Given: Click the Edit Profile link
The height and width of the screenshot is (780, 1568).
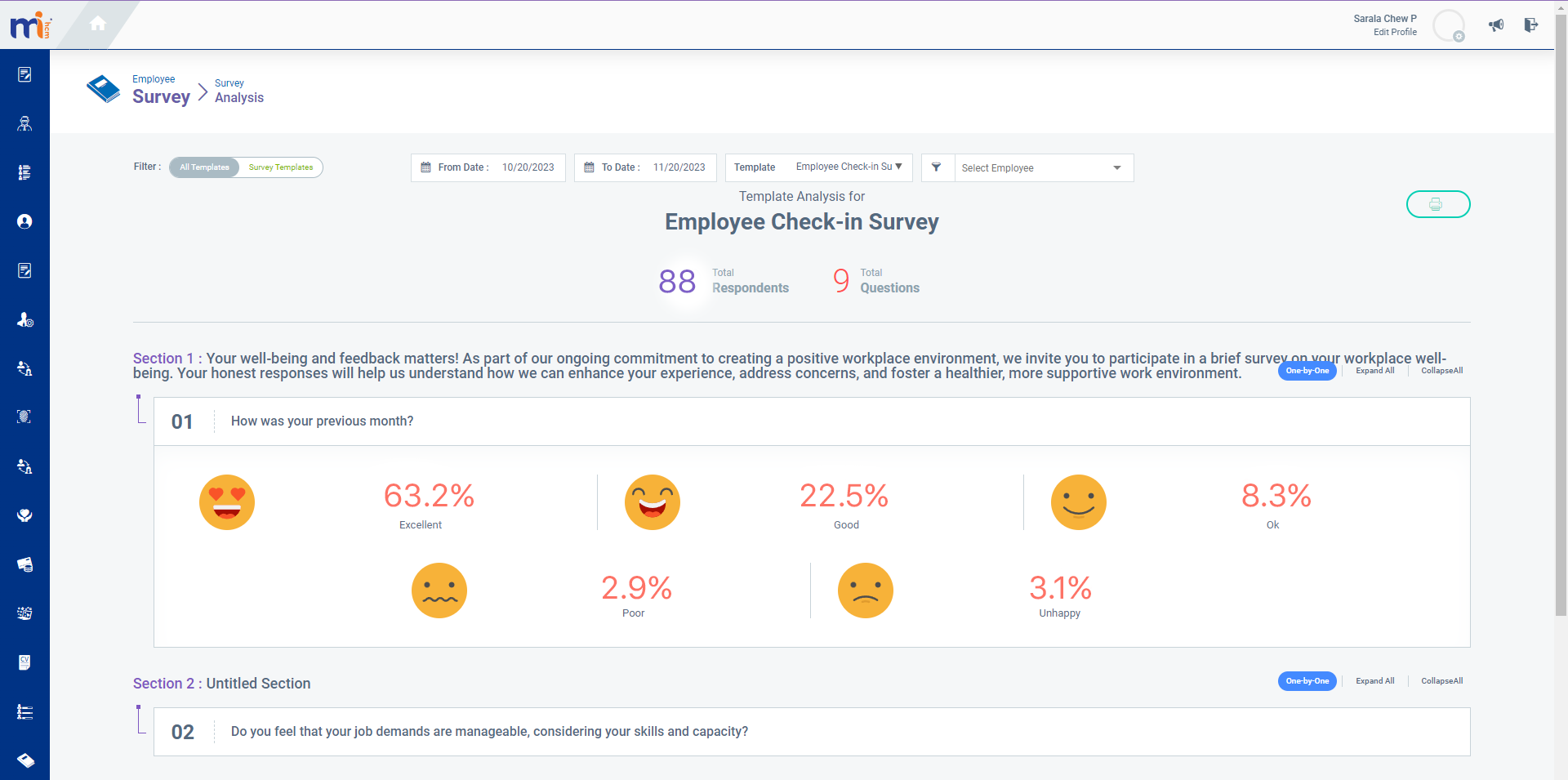Looking at the screenshot, I should [x=1394, y=33].
